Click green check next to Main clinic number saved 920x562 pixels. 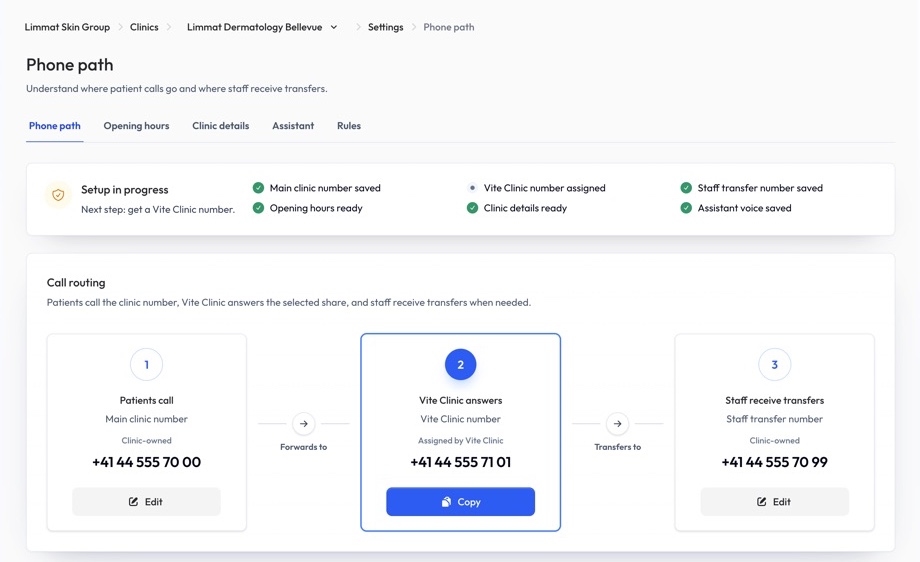(258, 188)
